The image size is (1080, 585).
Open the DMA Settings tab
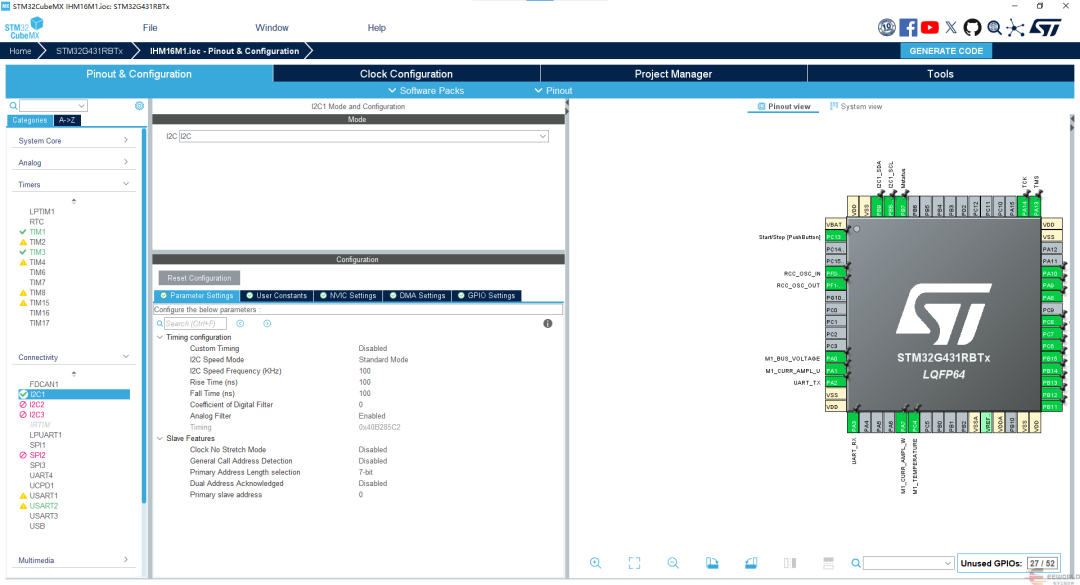(417, 296)
